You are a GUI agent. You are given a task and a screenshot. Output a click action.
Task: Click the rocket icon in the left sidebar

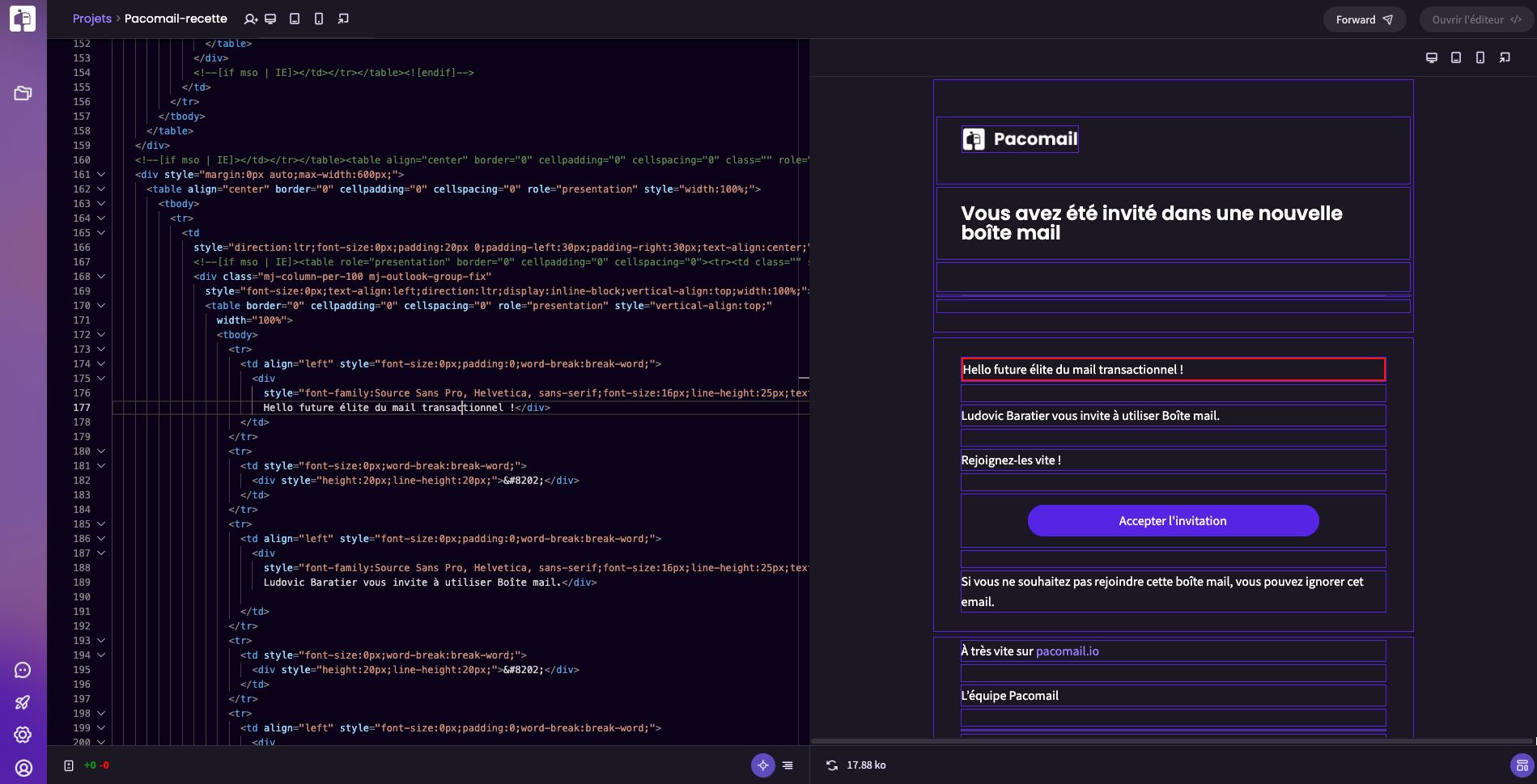click(x=23, y=702)
